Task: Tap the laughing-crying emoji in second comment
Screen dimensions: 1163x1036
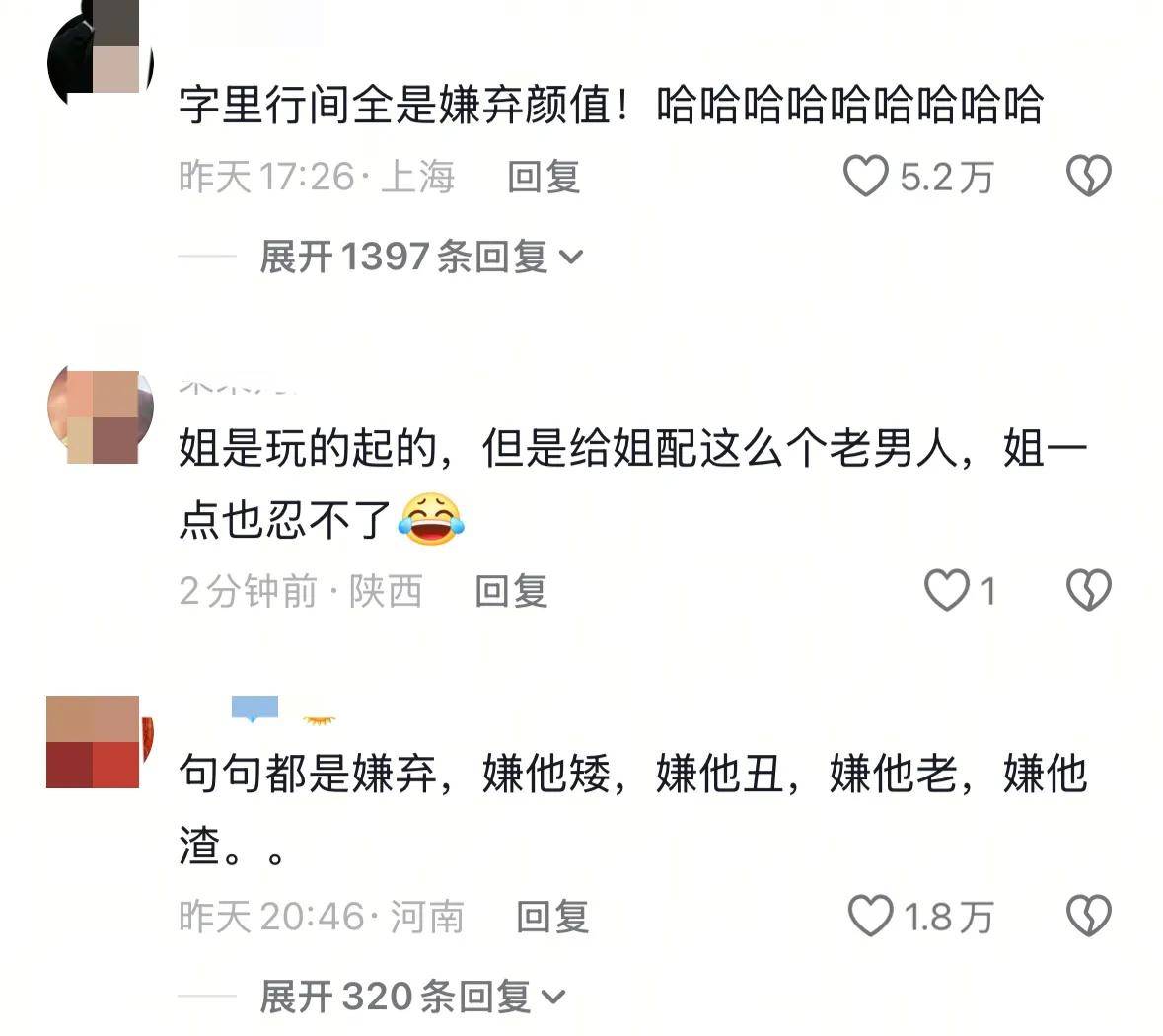Action: tap(431, 520)
